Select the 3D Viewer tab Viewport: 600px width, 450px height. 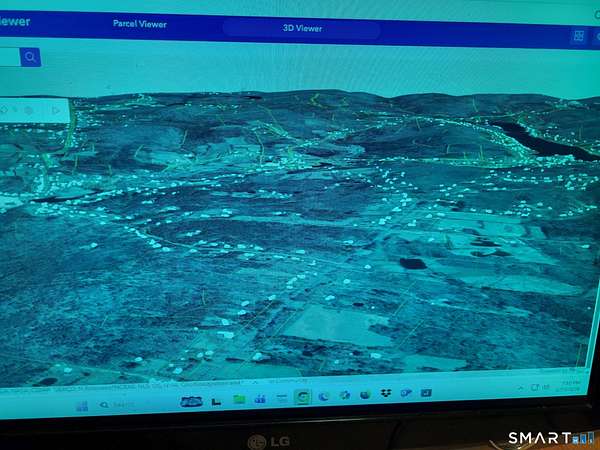point(302,28)
